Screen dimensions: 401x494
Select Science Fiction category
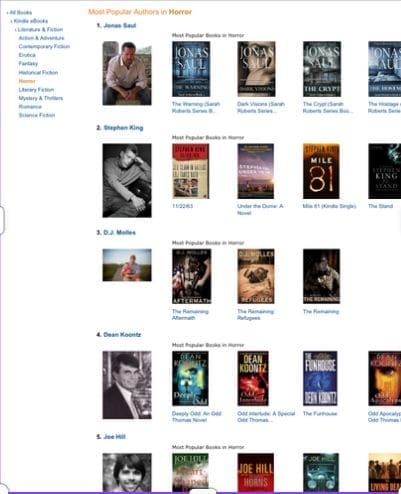[37, 115]
